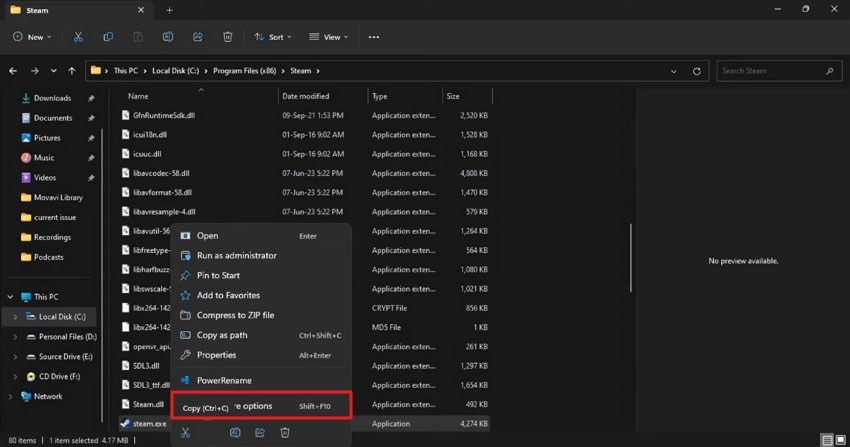Open recent locations chevron next to forward arrow

[x=53, y=71]
